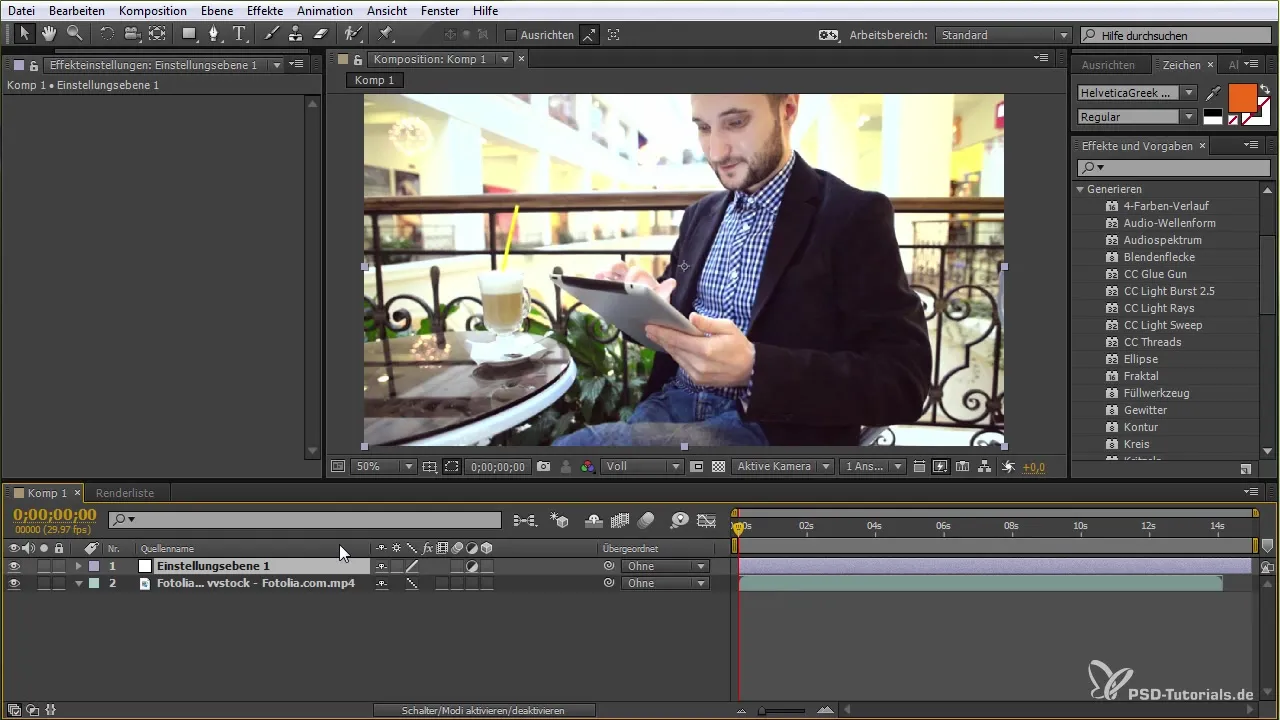
Task: Open the Effekte menu
Action: coord(263,10)
